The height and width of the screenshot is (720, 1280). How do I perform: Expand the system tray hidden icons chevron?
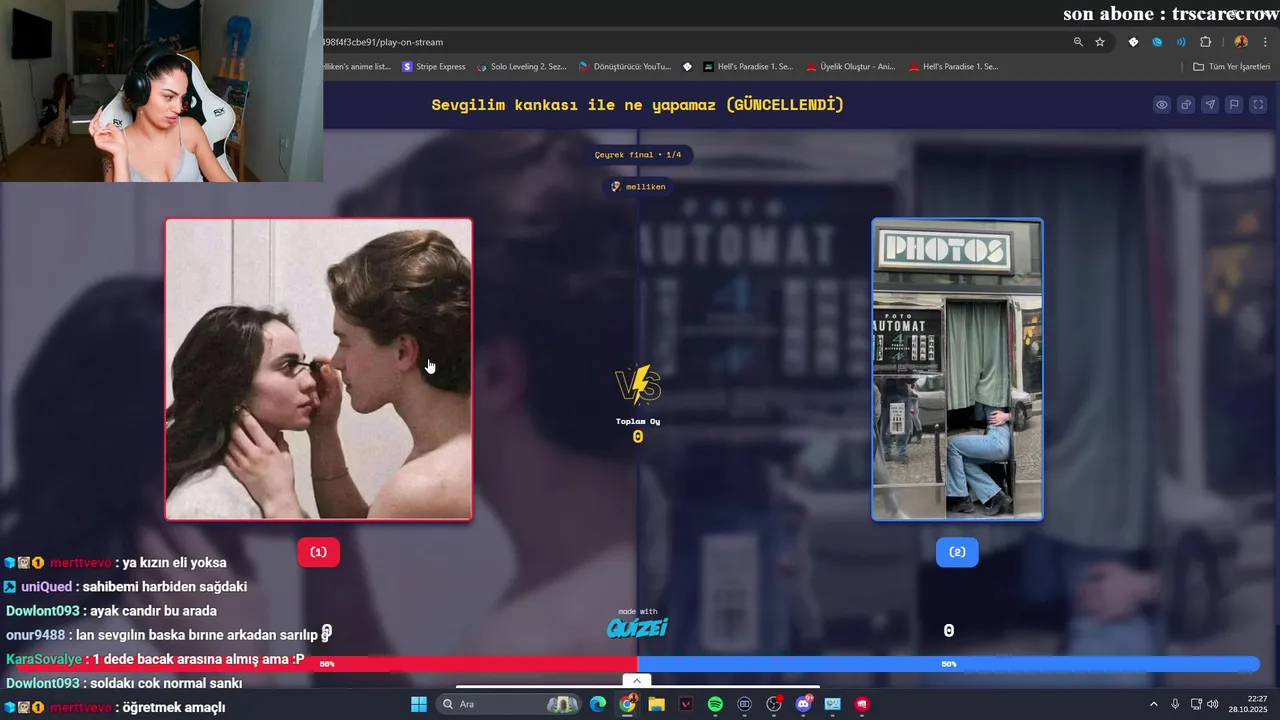point(1153,704)
